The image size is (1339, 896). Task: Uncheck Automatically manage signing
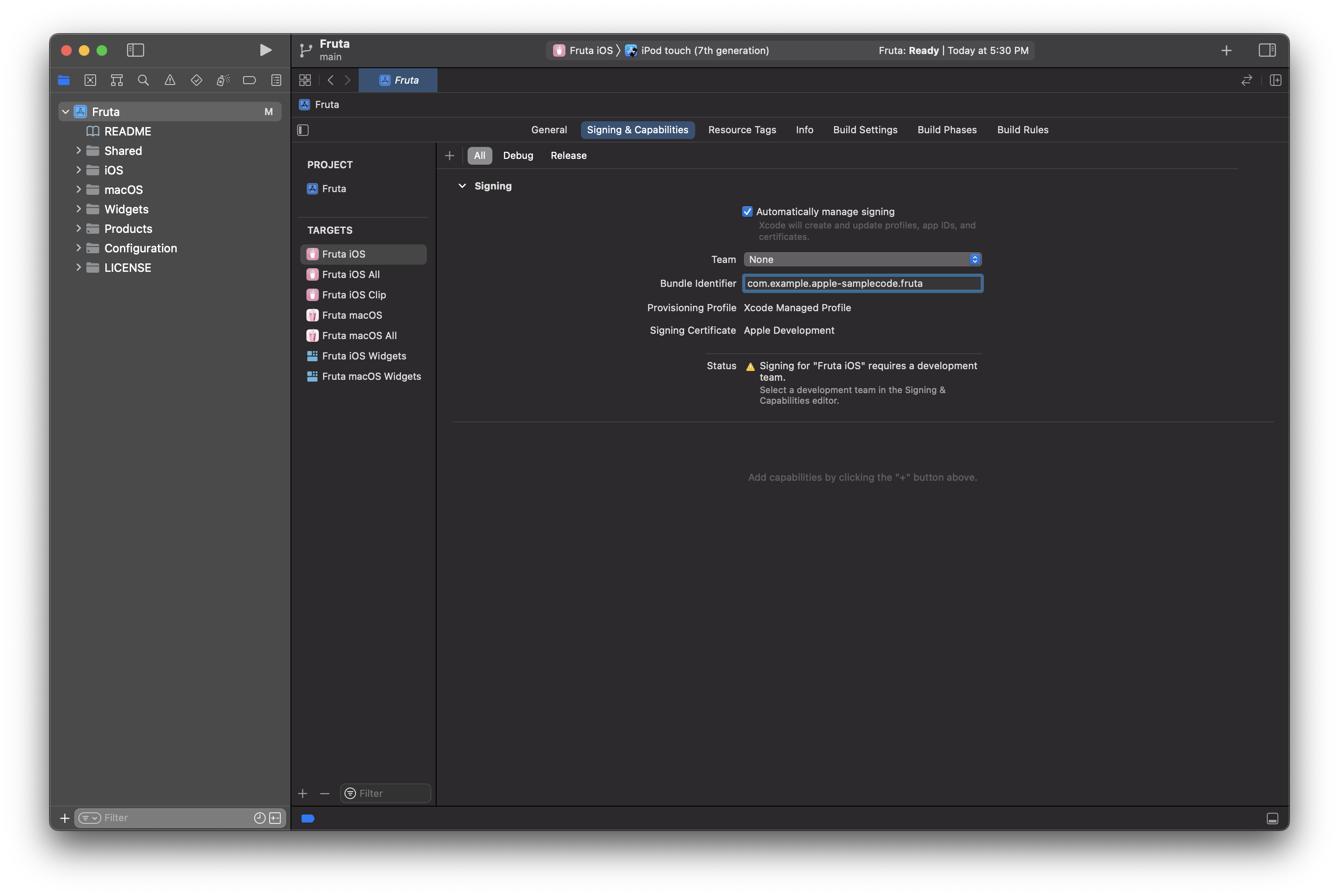coord(747,212)
